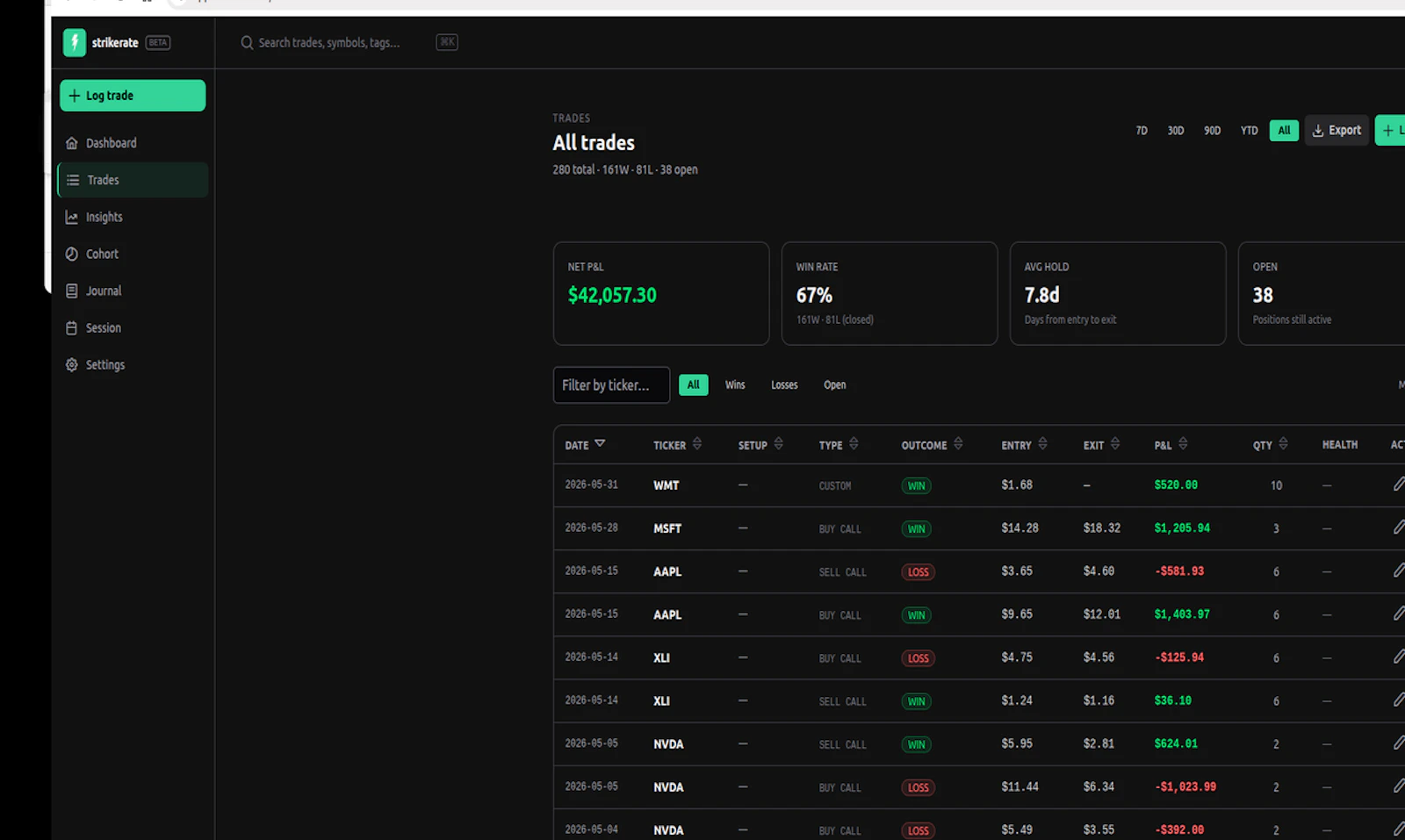Select the All time range
Image resolution: width=1405 pixels, height=840 pixels.
pos(1284,131)
